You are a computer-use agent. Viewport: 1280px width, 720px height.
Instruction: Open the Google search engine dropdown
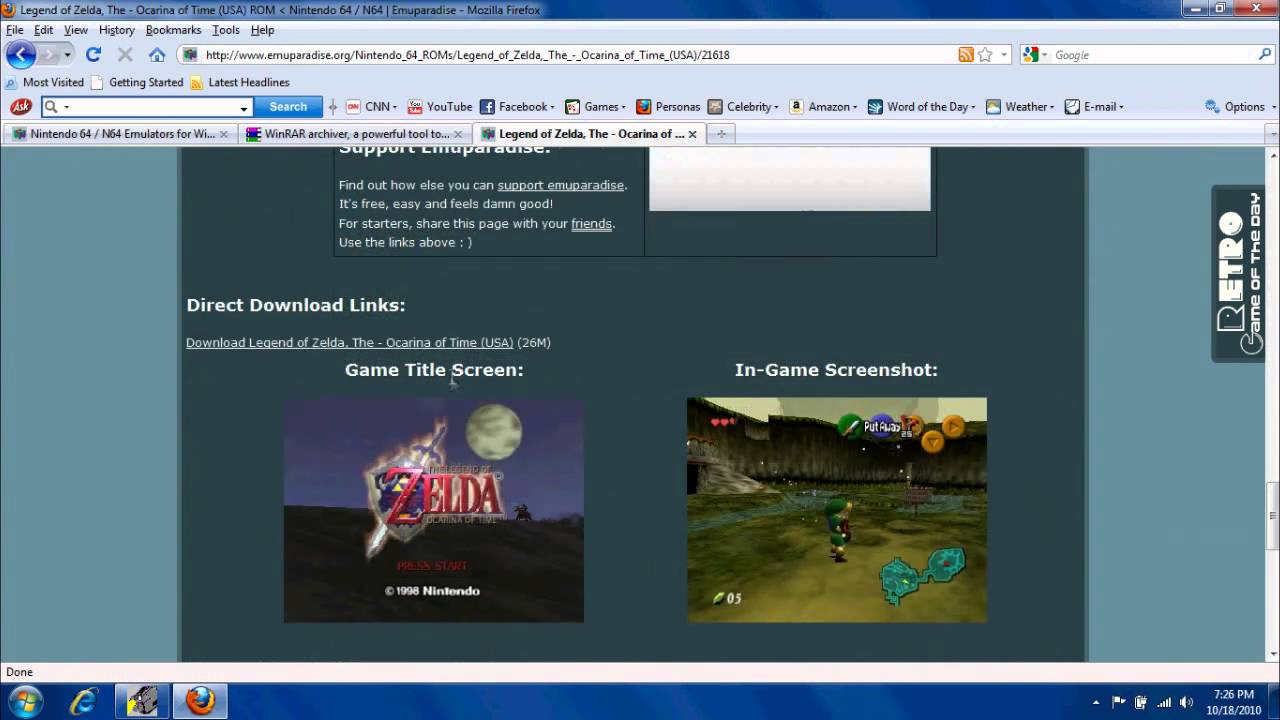pyautogui.click(x=1046, y=55)
